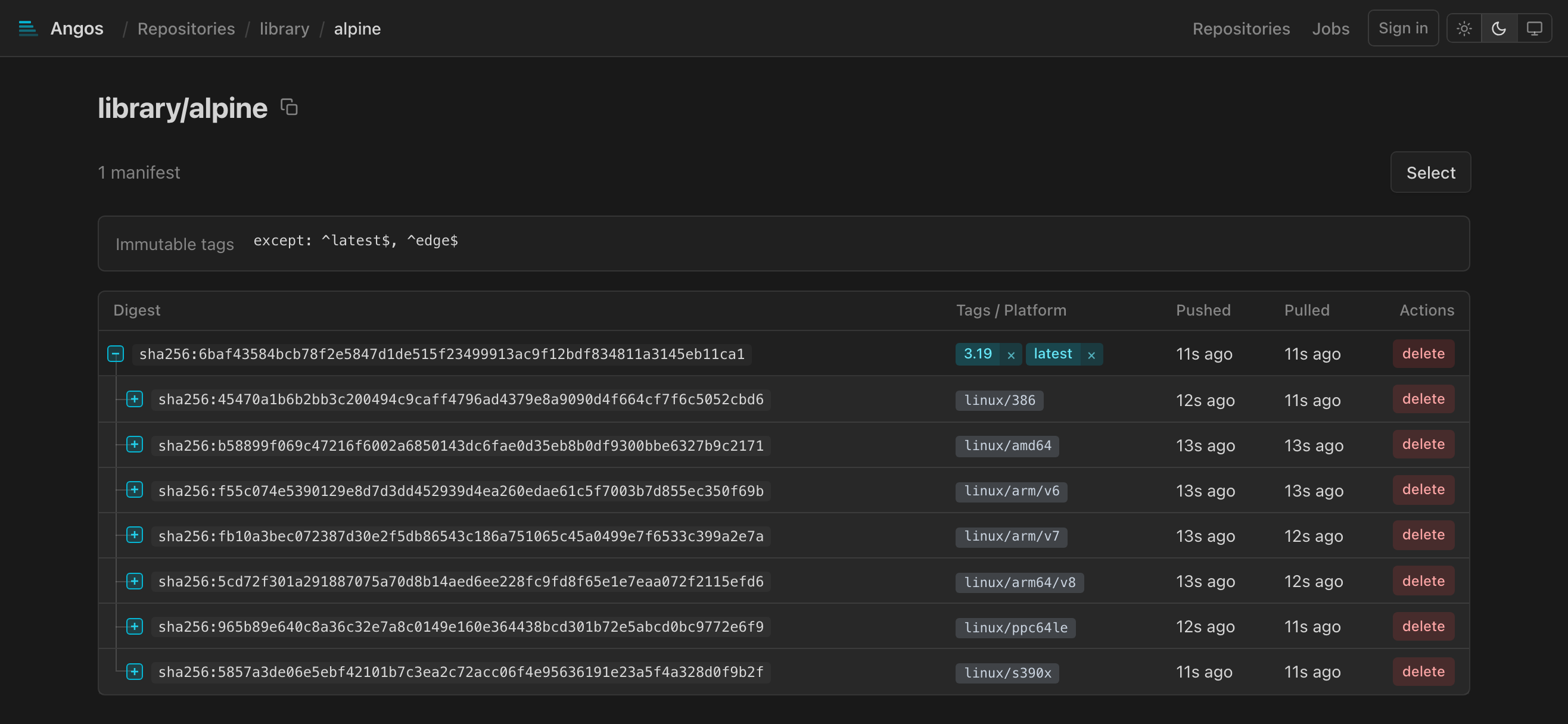
Task: Click digest sha256:5cd72f301a291887 text
Action: [461, 582]
